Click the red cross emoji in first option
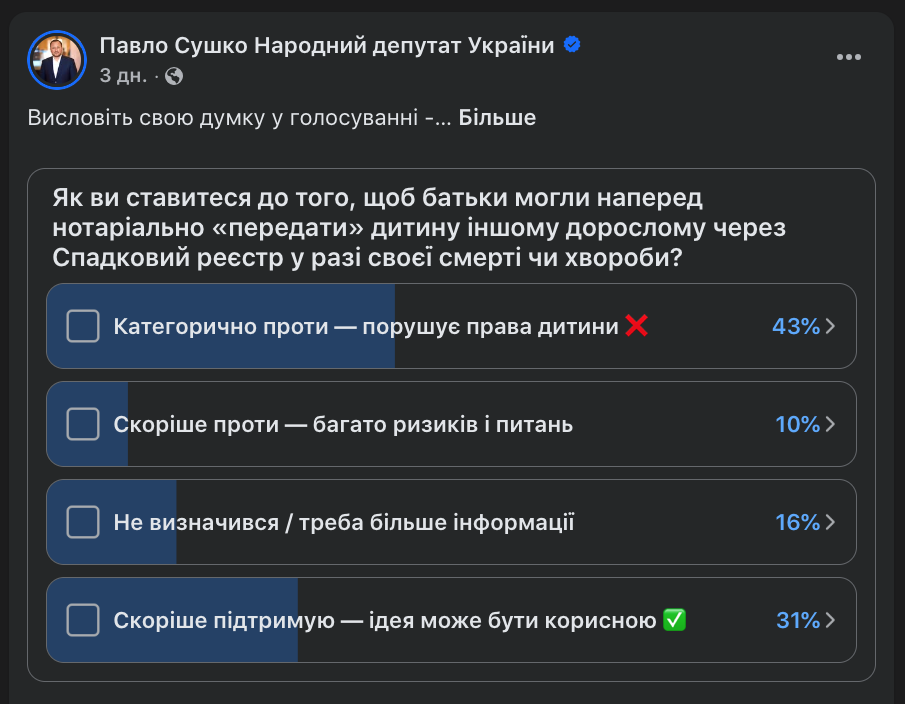 636,325
